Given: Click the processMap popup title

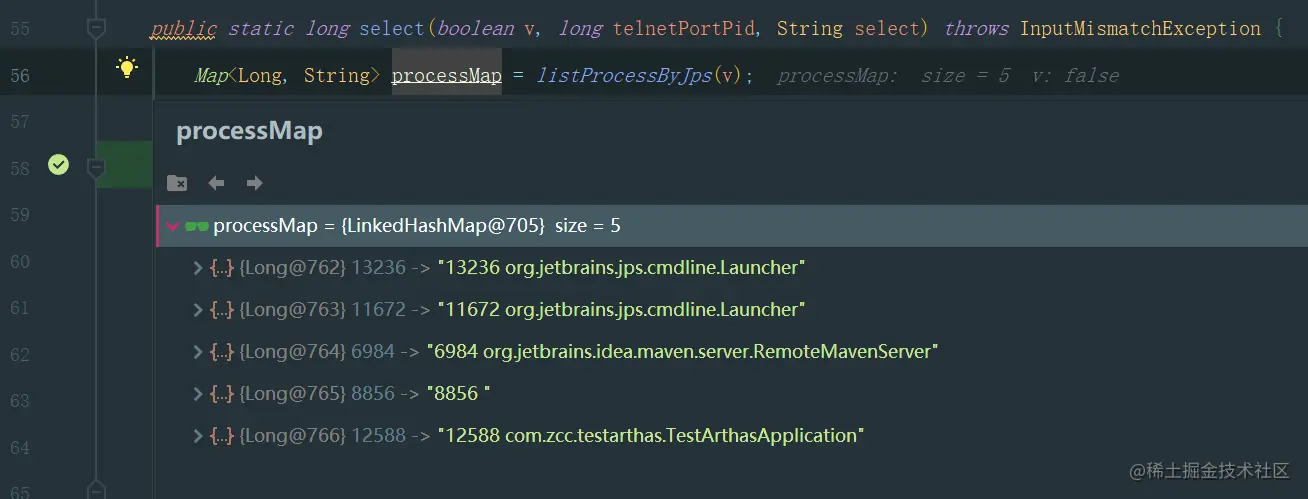Looking at the screenshot, I should (x=249, y=131).
